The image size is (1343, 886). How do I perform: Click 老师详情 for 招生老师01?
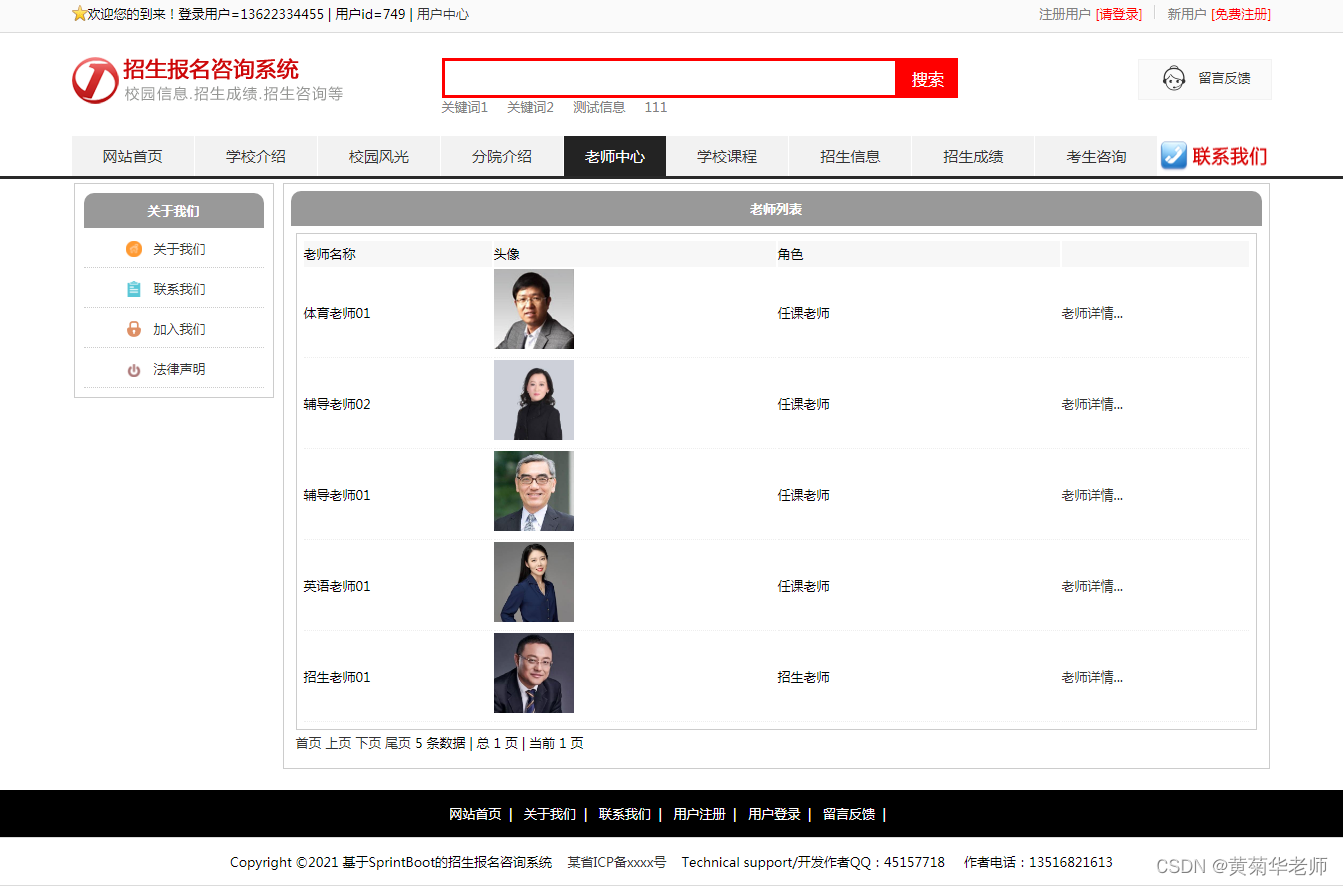coord(1092,676)
